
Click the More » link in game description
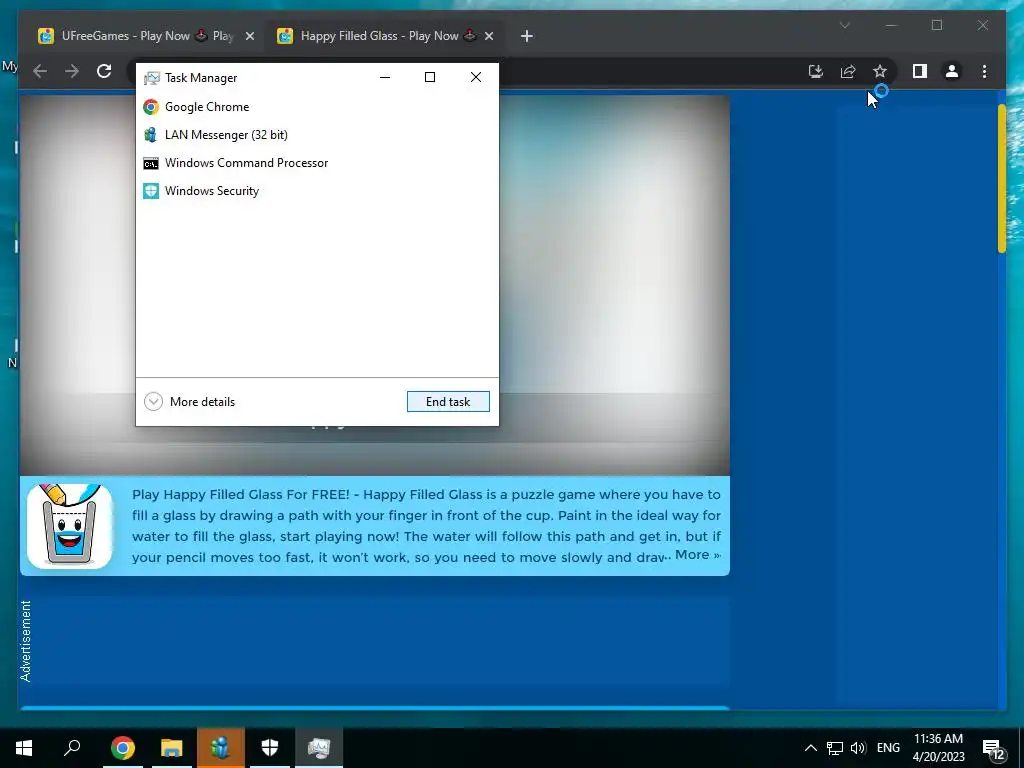697,555
